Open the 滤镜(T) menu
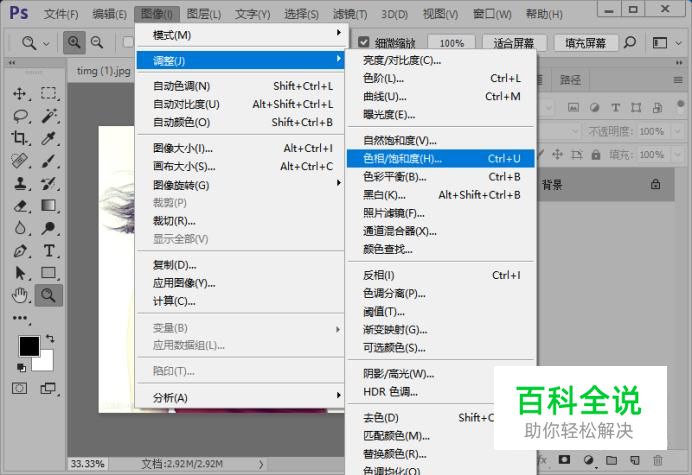This screenshot has width=692, height=475. pos(350,14)
